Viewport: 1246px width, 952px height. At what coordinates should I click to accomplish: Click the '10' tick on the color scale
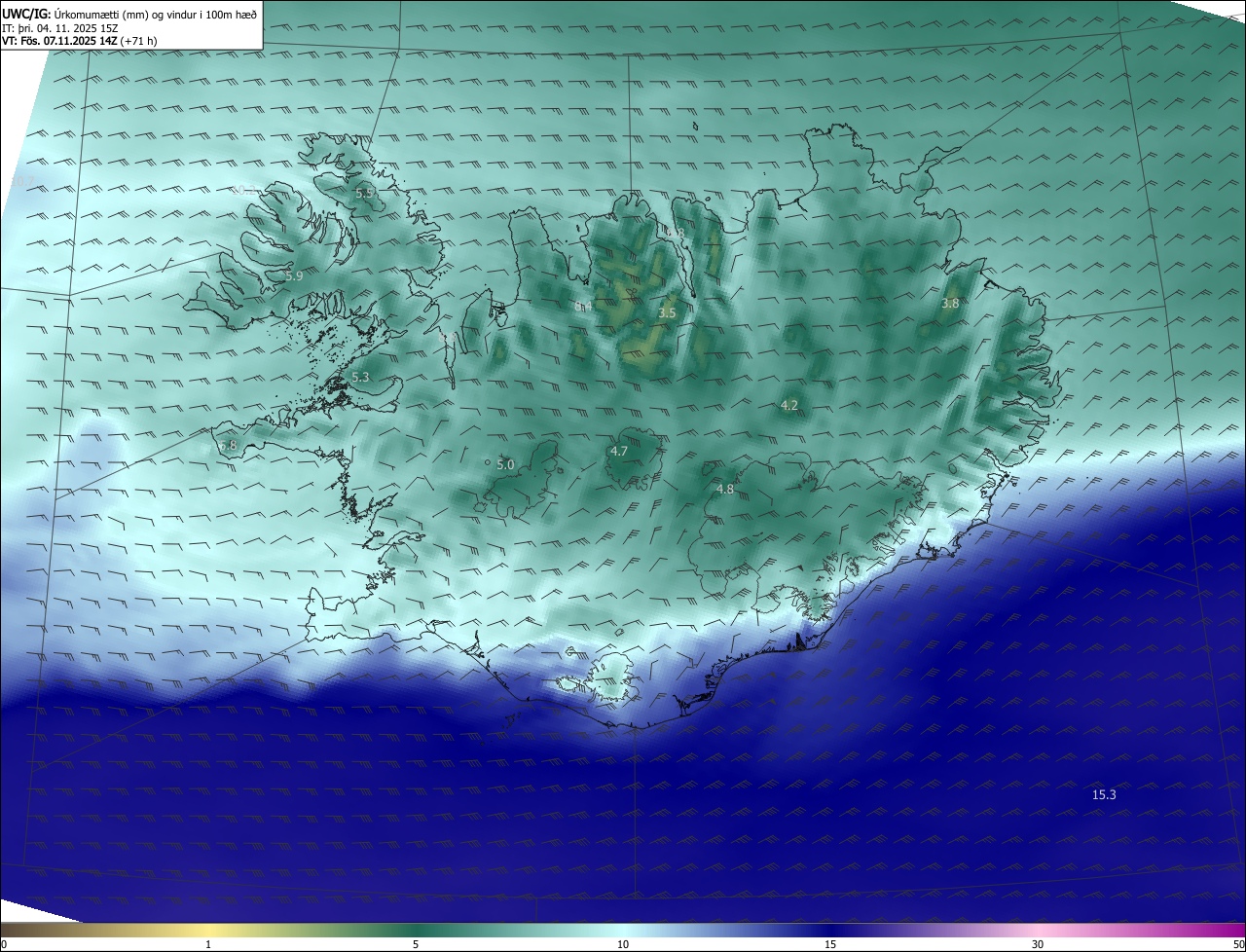coord(623,944)
